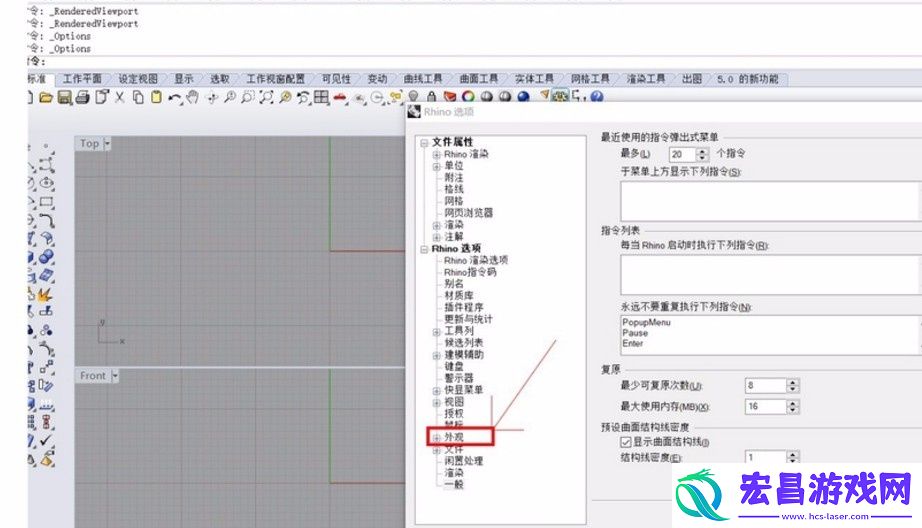Viewport: 922px width, 528px height.
Task: Click inside the startup commands text box
Action: tap(770, 275)
